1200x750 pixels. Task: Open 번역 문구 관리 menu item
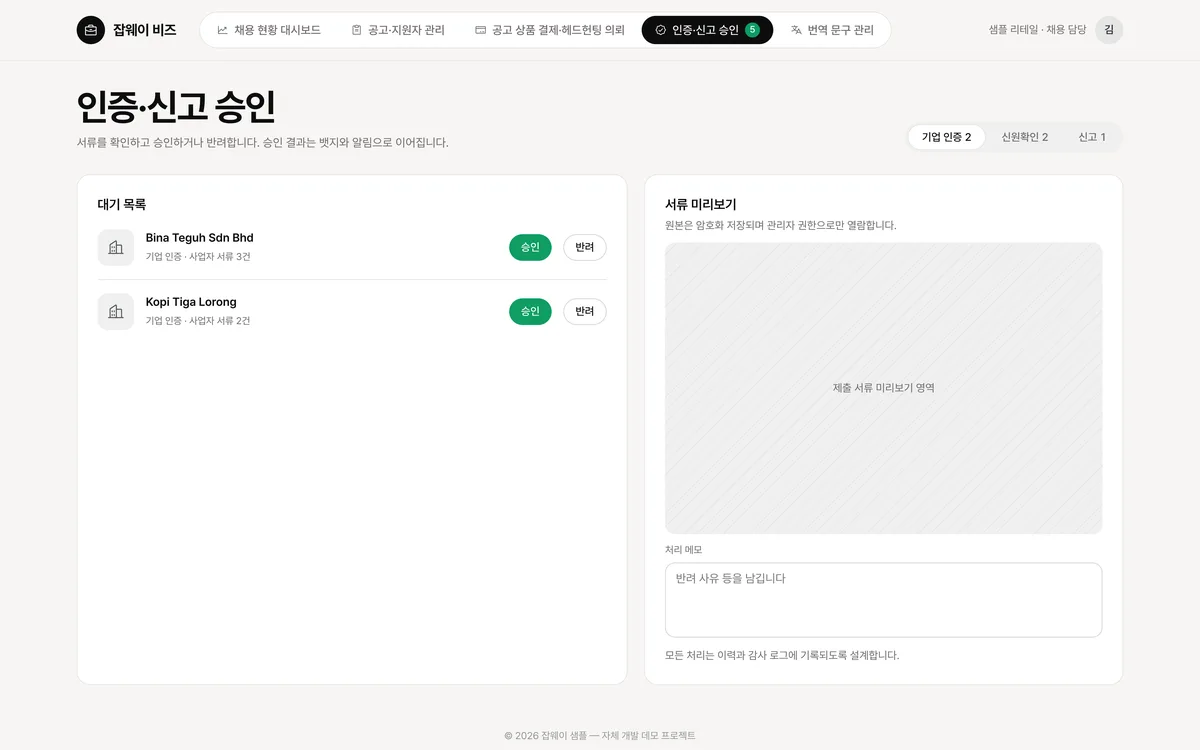[x=832, y=30]
